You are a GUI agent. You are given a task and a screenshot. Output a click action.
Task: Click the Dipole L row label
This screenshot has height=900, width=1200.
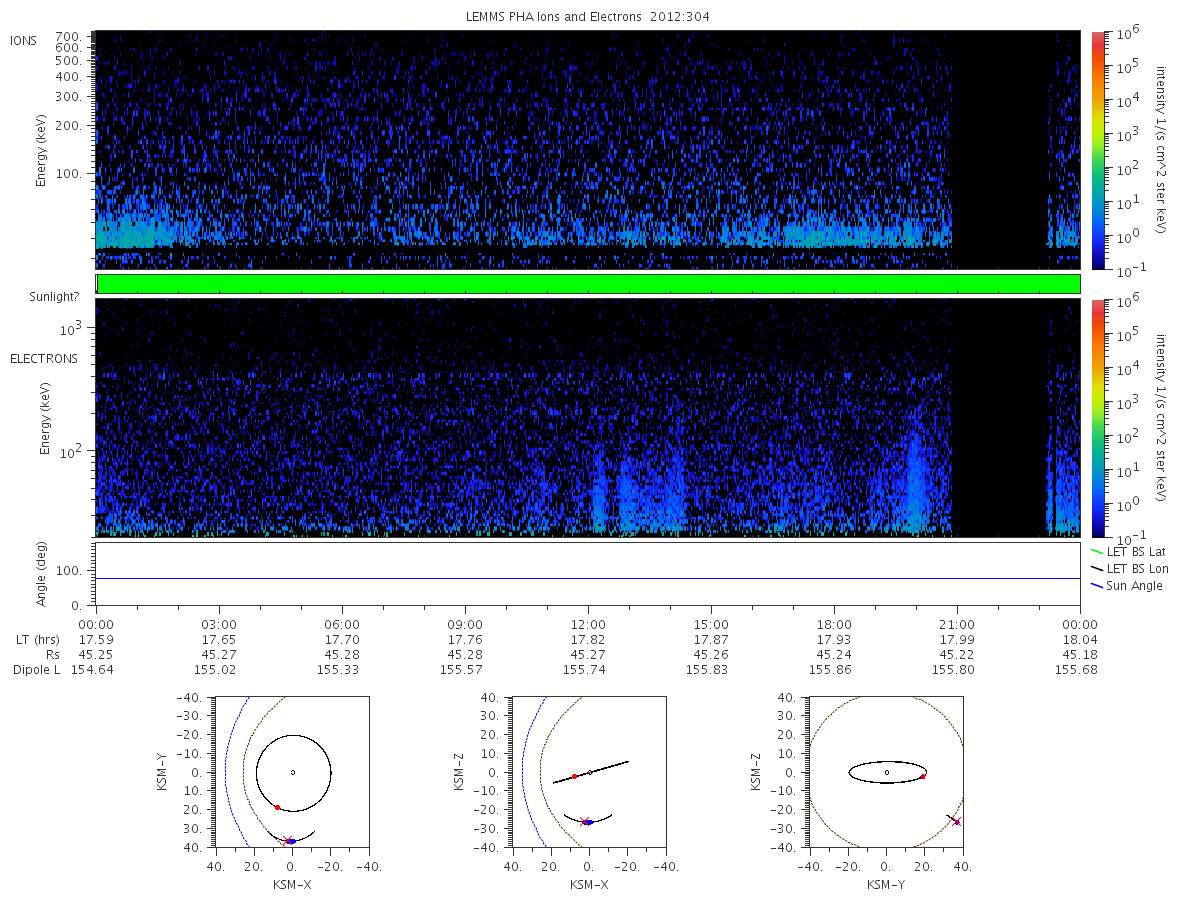pyautogui.click(x=37, y=670)
